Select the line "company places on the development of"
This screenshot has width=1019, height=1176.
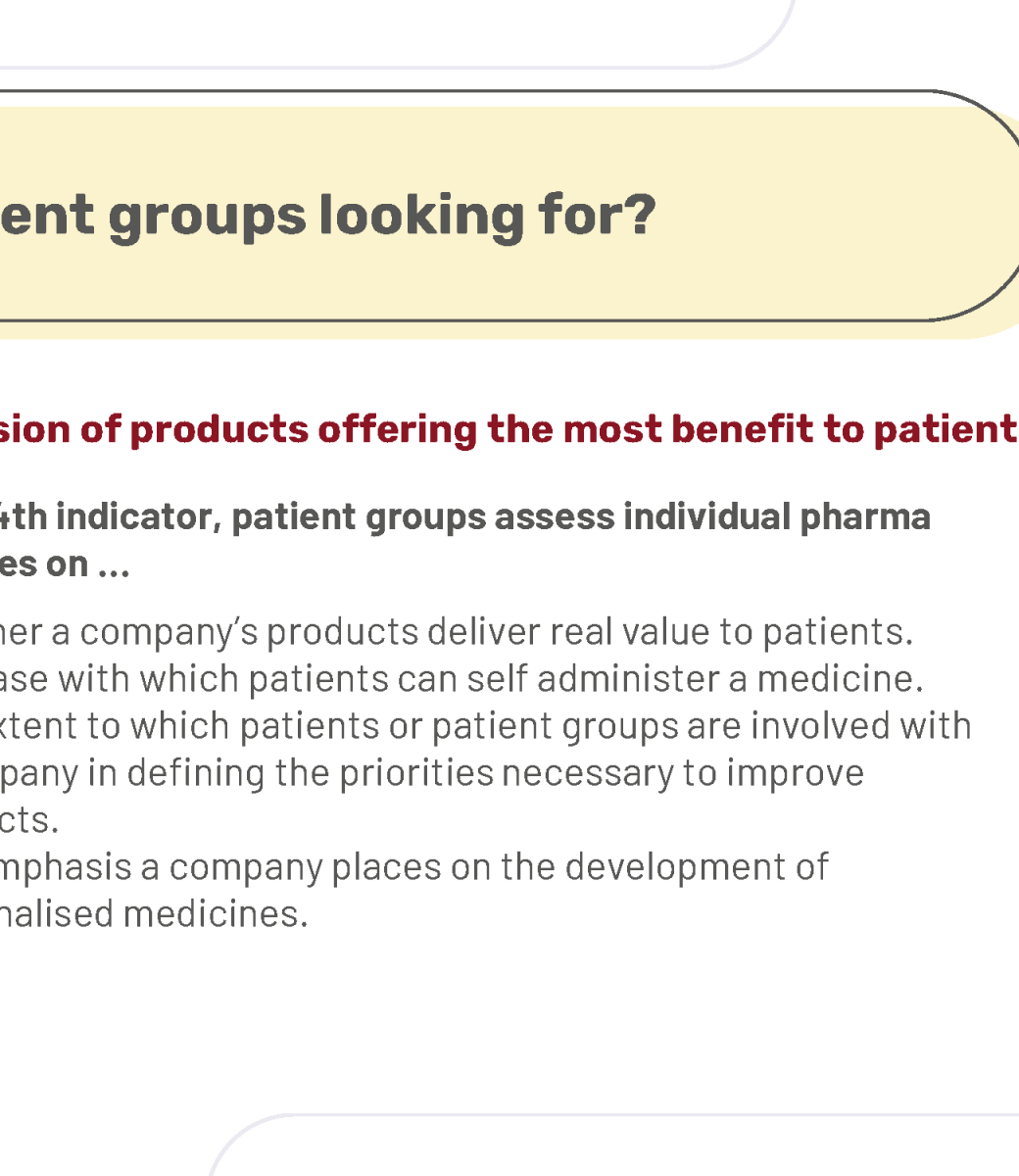click(499, 867)
